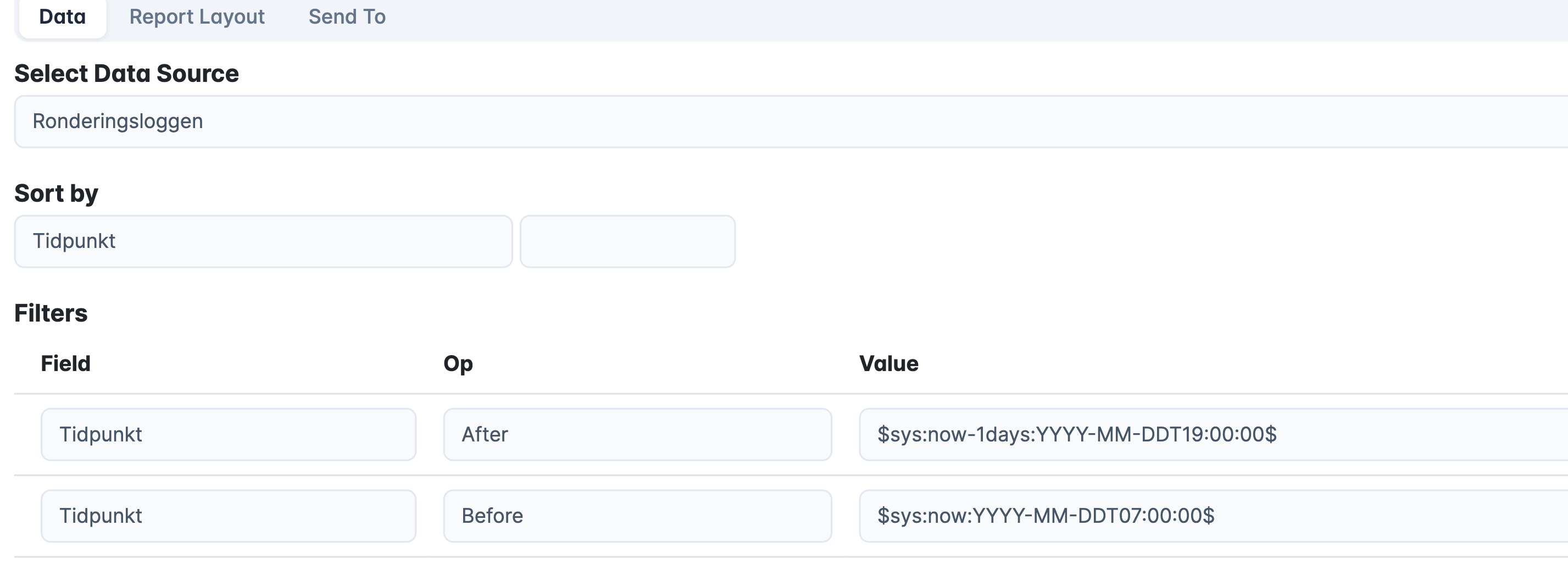Switch to the Data tab
This screenshot has width=1568, height=575.
(x=62, y=17)
